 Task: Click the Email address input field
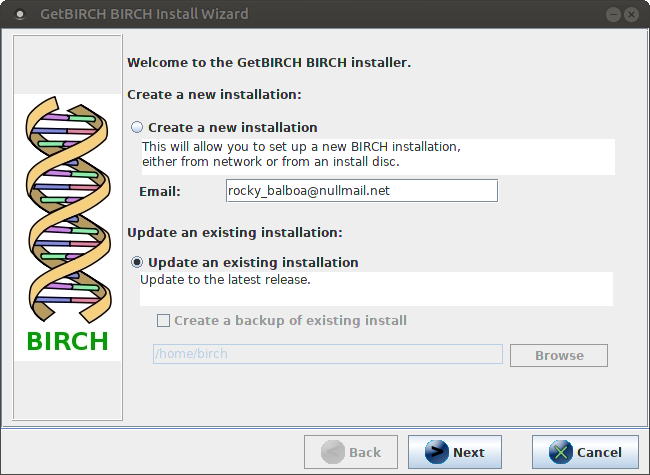pyautogui.click(x=361, y=190)
